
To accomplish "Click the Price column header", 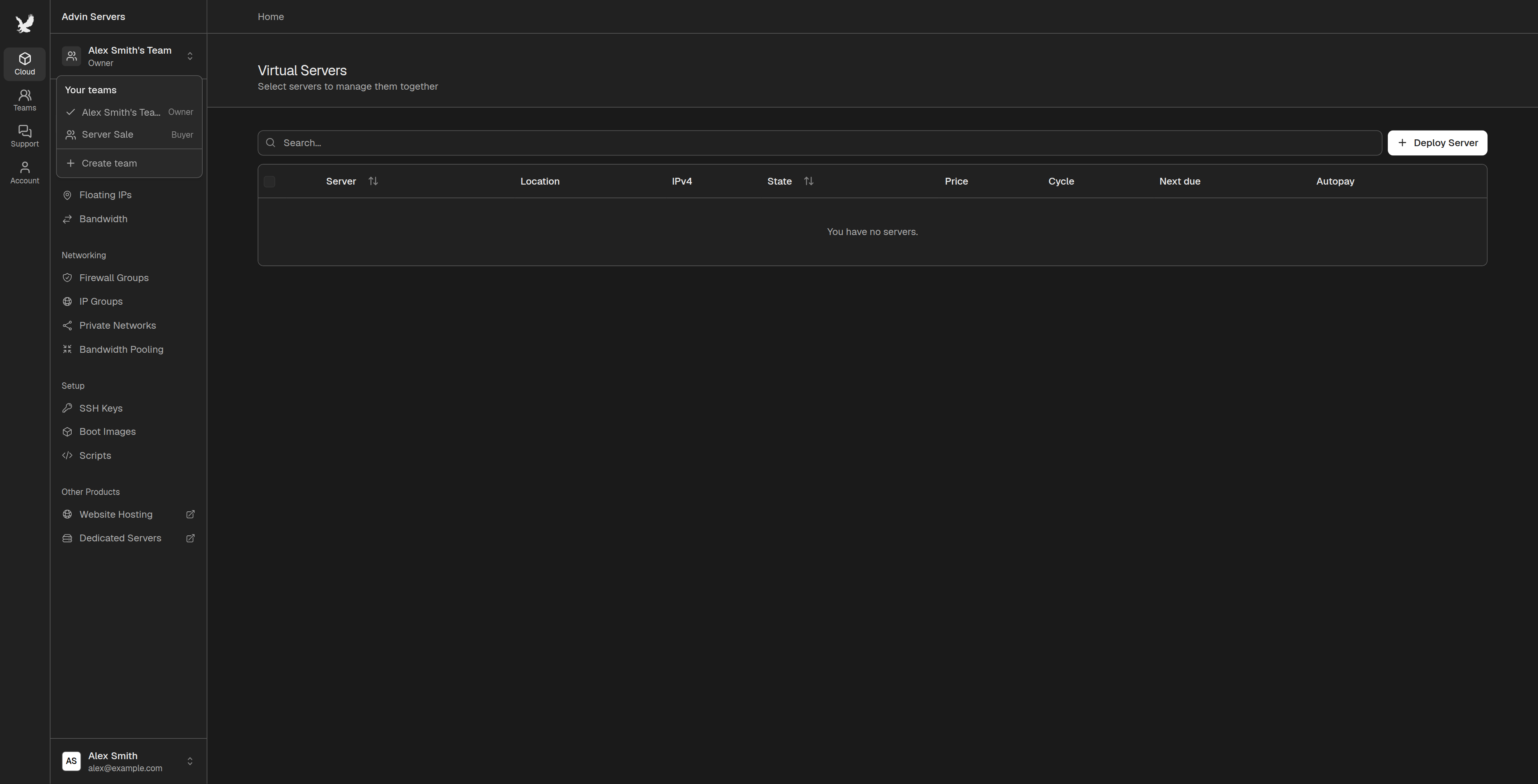I will point(956,181).
